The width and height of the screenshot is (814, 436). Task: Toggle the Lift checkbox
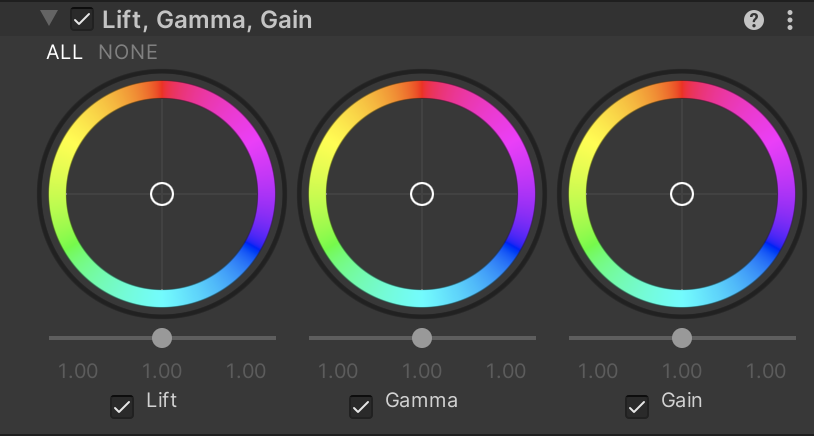tap(122, 406)
